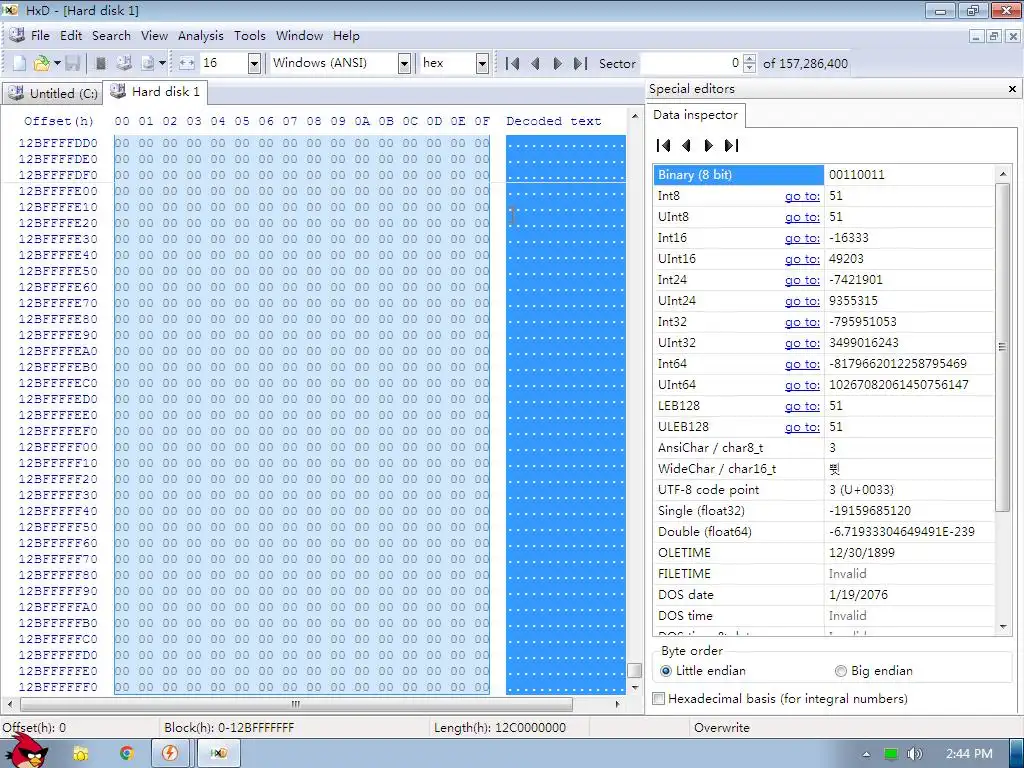This screenshot has height=768, width=1024.
Task: Click the volume speaker tray icon
Action: click(914, 754)
